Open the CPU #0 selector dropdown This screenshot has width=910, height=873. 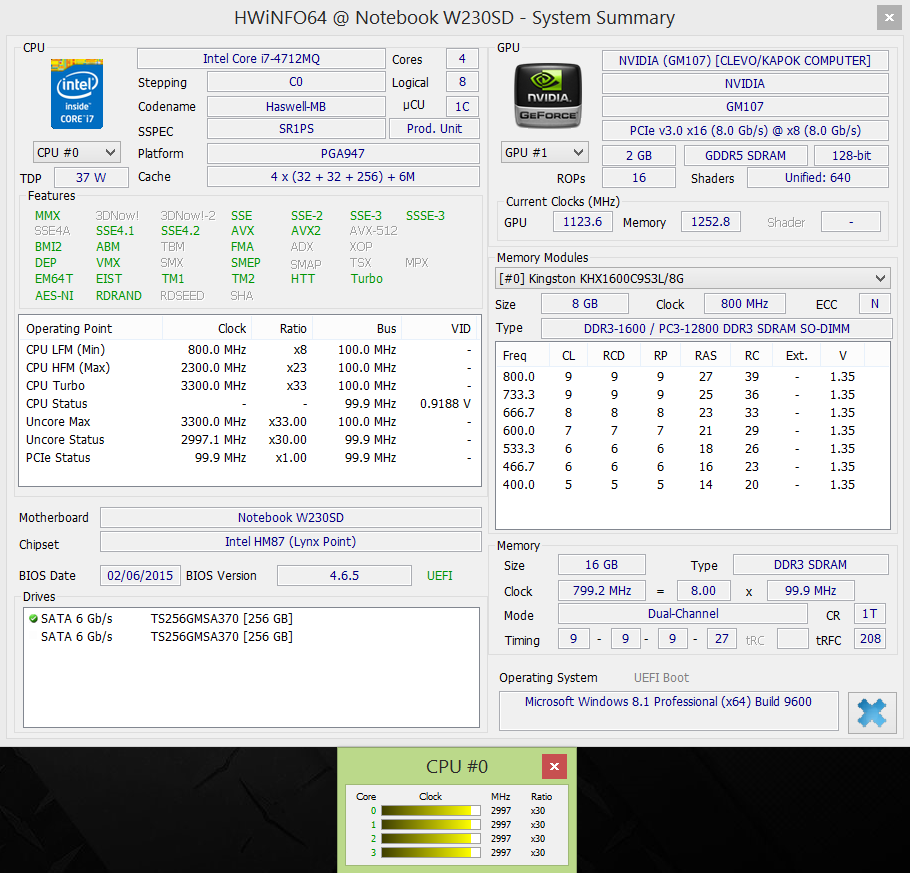tap(77, 153)
